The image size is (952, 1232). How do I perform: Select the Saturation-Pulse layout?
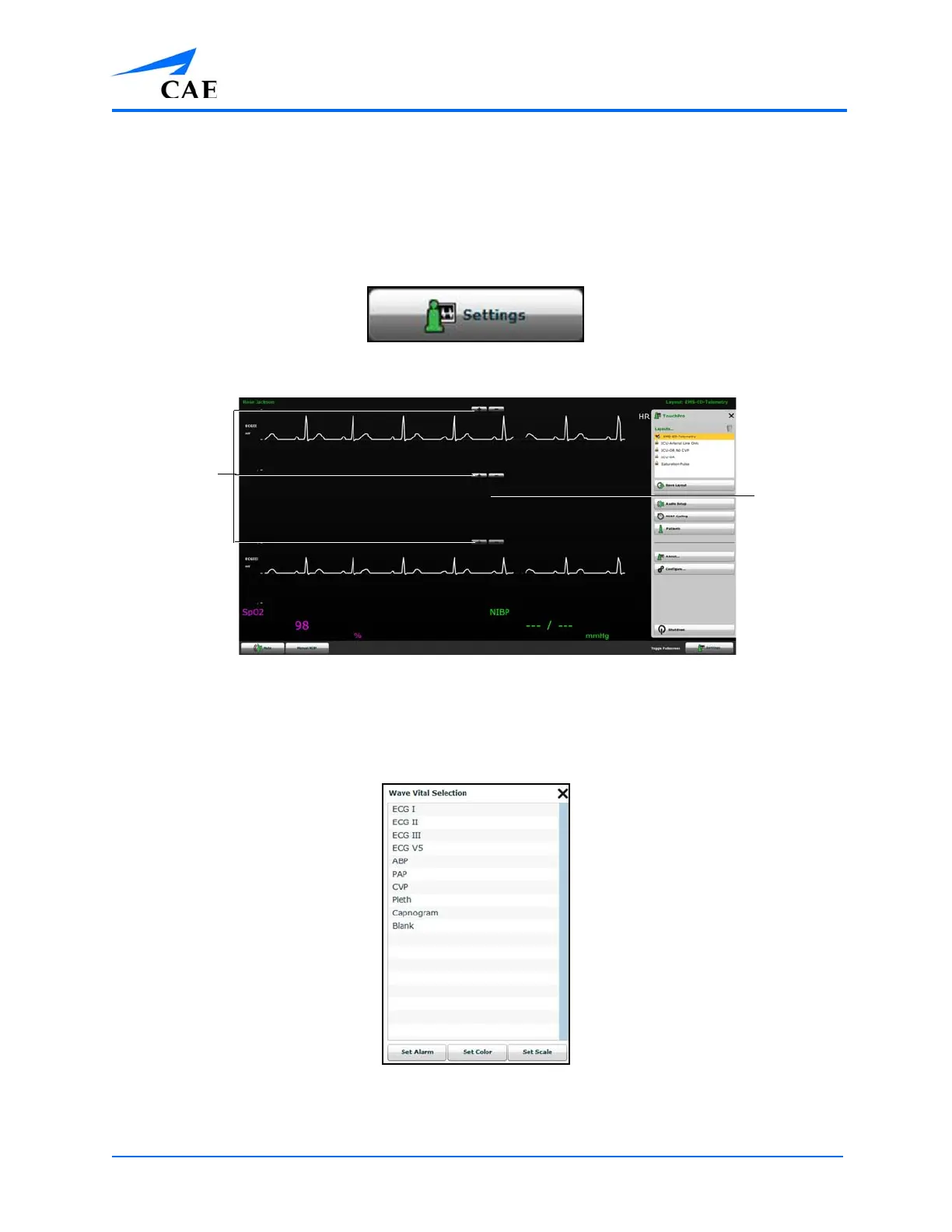tap(694, 464)
